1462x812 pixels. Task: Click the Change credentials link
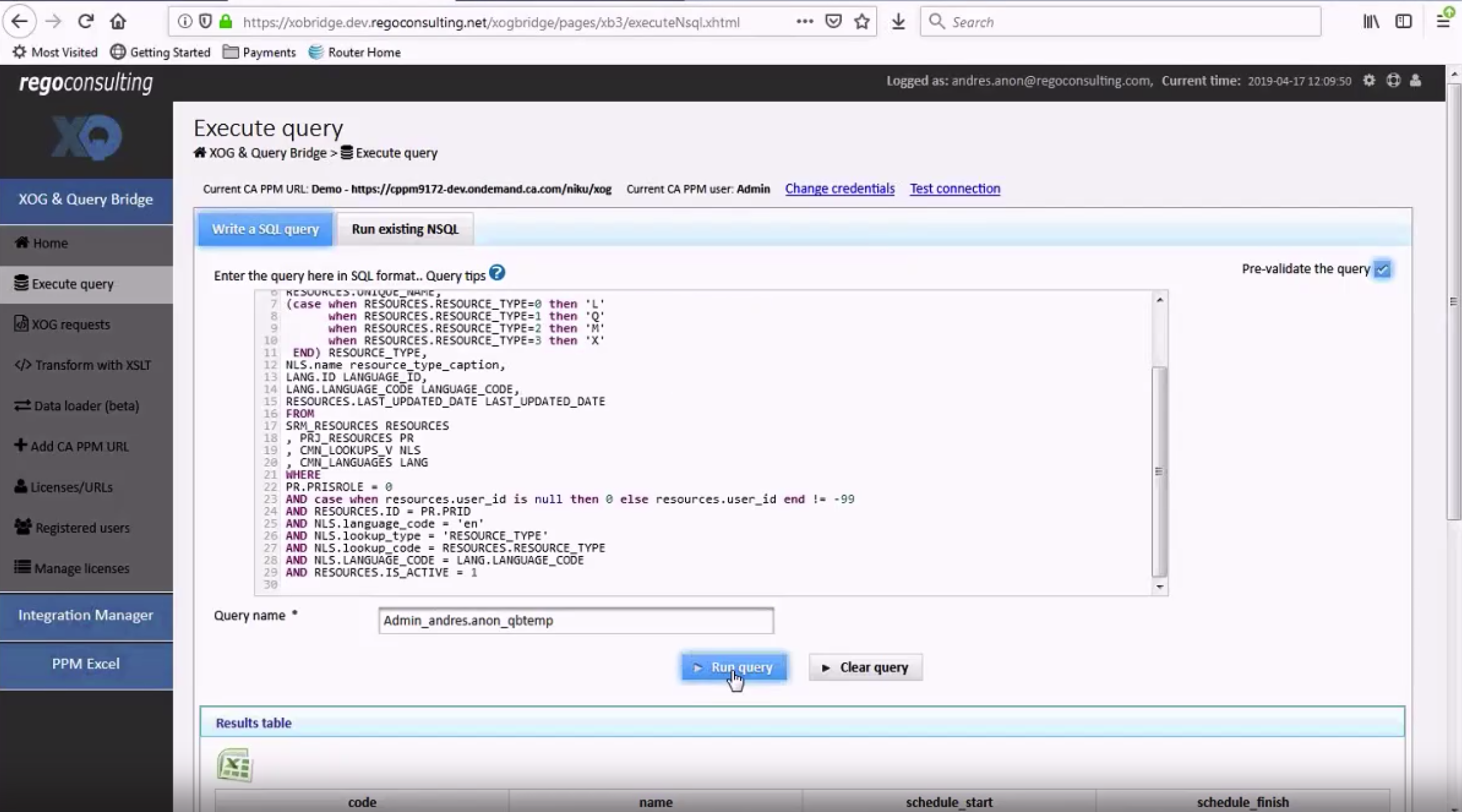click(x=840, y=188)
